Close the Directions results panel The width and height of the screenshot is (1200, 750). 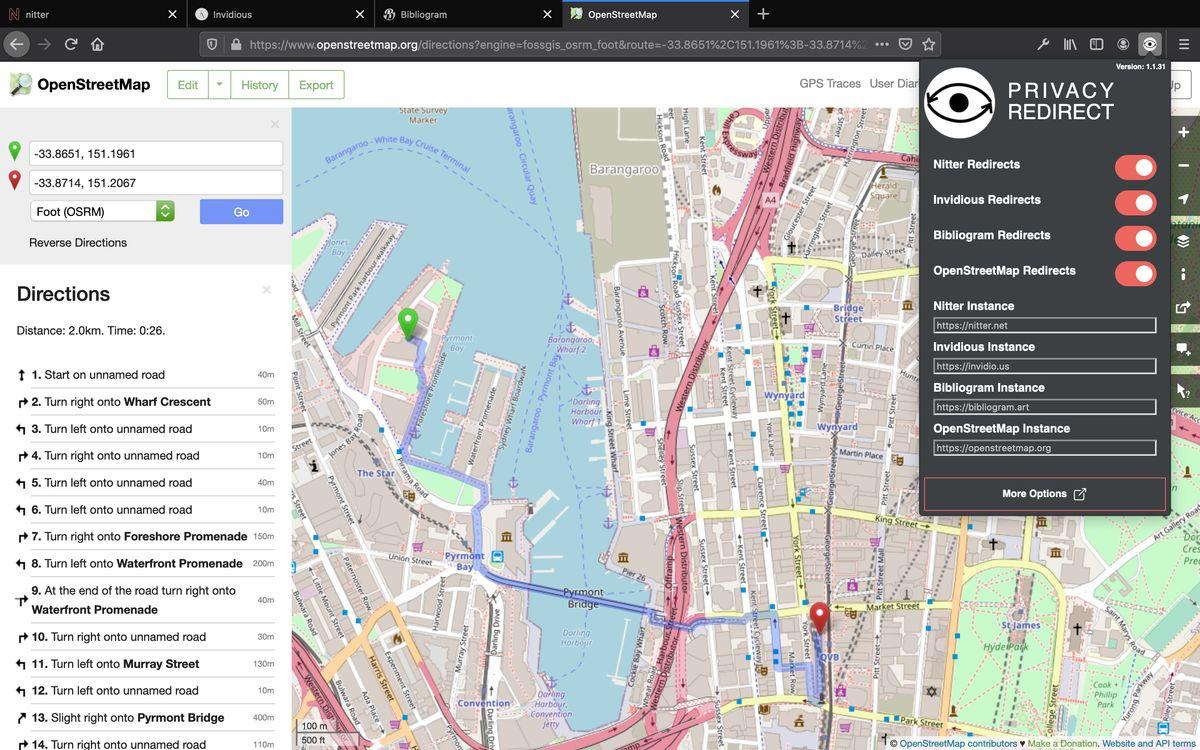click(x=266, y=290)
